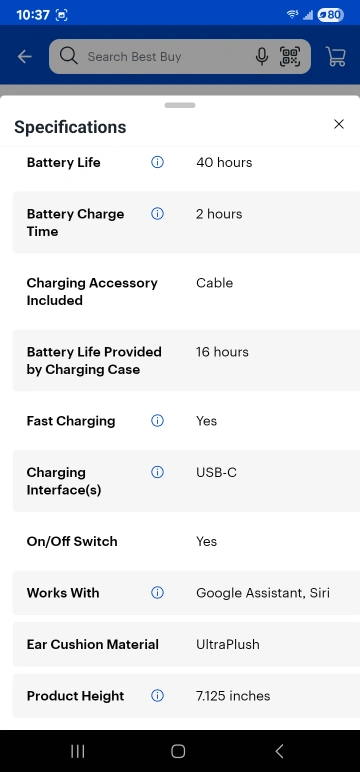This screenshot has height=772, width=360.
Task: Close the Specifications sheet
Action: pos(339,124)
